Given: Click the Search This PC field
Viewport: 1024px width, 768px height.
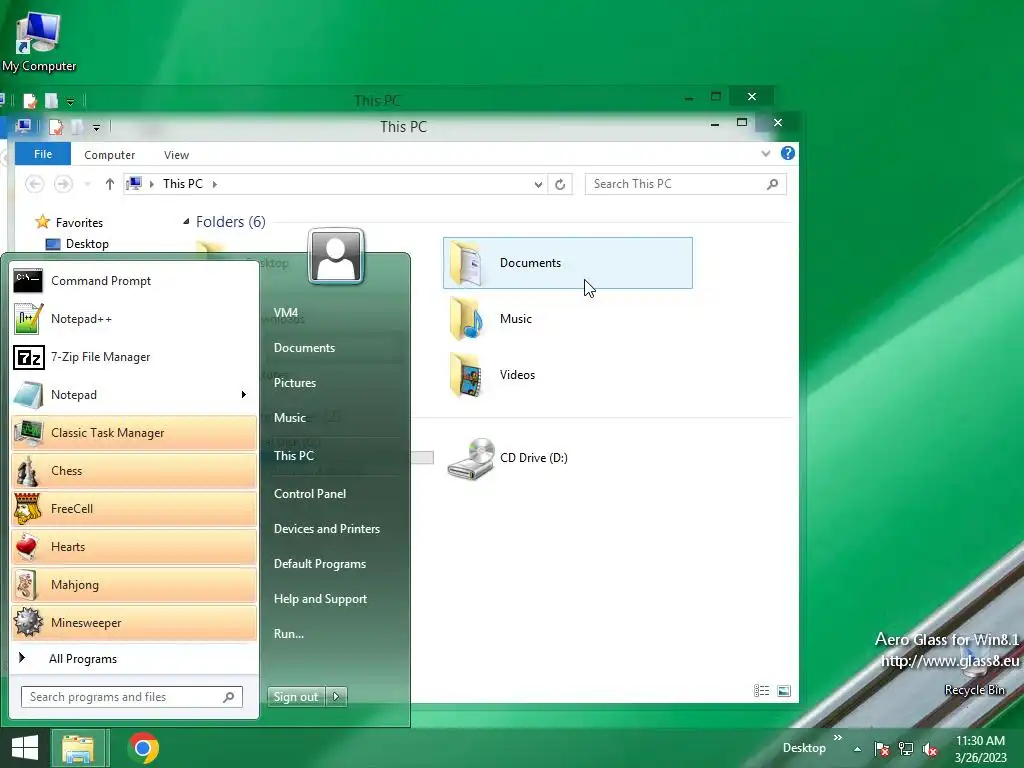Looking at the screenshot, I should [685, 184].
